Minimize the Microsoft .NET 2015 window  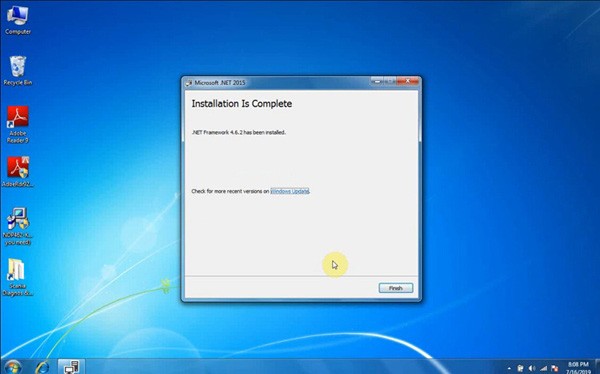377,81
